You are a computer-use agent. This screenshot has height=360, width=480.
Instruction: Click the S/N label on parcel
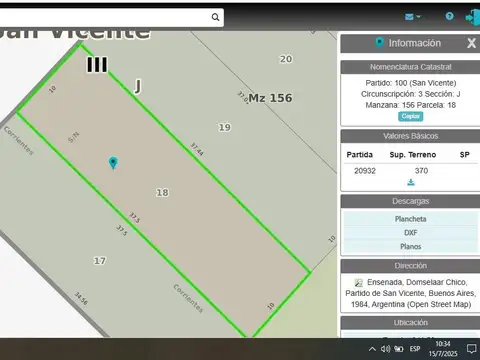(74, 137)
